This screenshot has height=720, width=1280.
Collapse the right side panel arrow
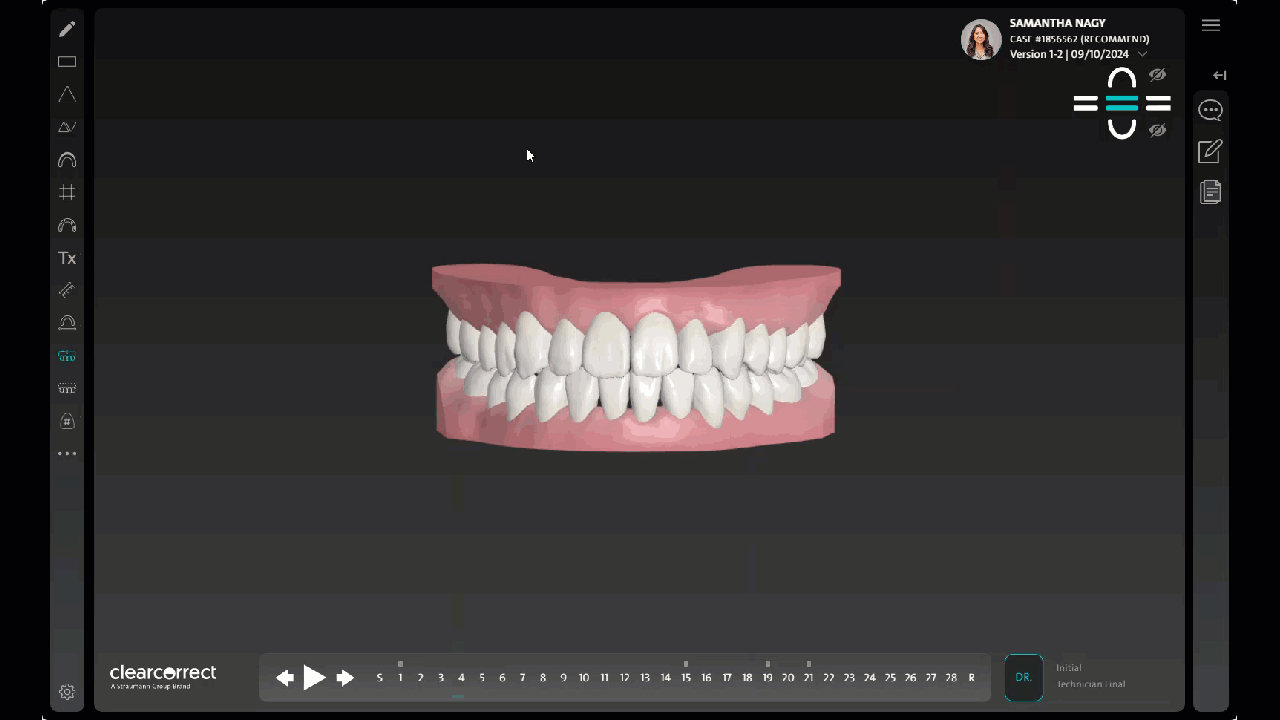coord(1219,75)
